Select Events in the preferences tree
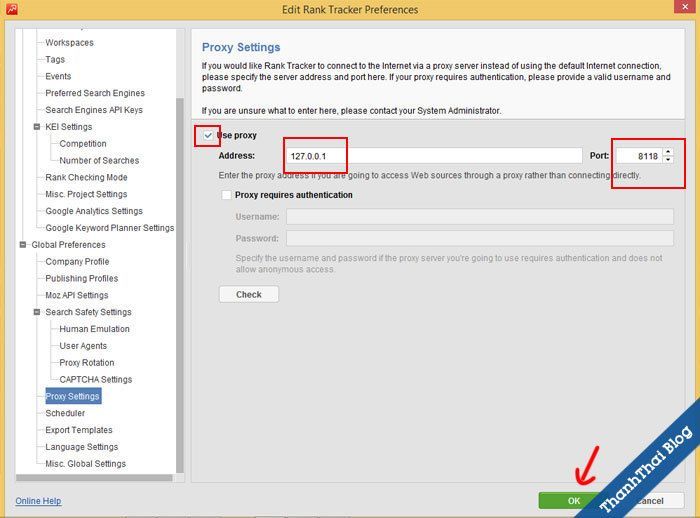The width and height of the screenshot is (700, 518). (58, 76)
